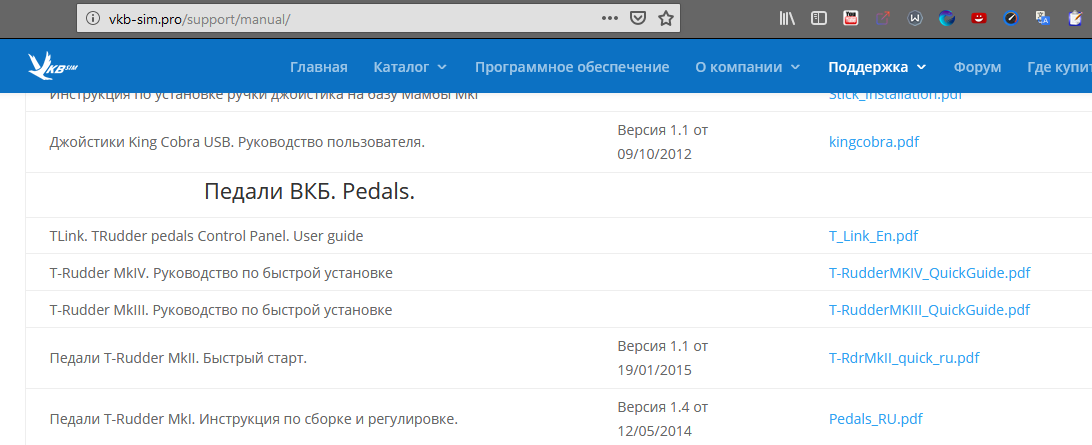The width and height of the screenshot is (1092, 445).
Task: Go to Главная in the navigation
Action: (x=318, y=68)
